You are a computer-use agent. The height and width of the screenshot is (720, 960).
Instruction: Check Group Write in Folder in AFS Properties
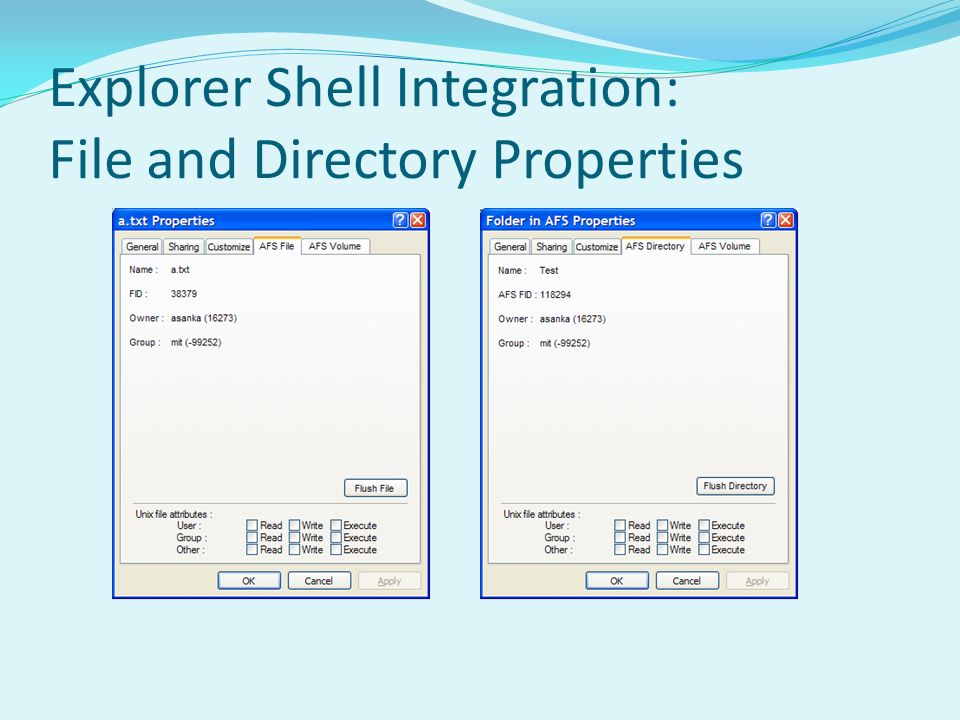pyautogui.click(x=662, y=538)
